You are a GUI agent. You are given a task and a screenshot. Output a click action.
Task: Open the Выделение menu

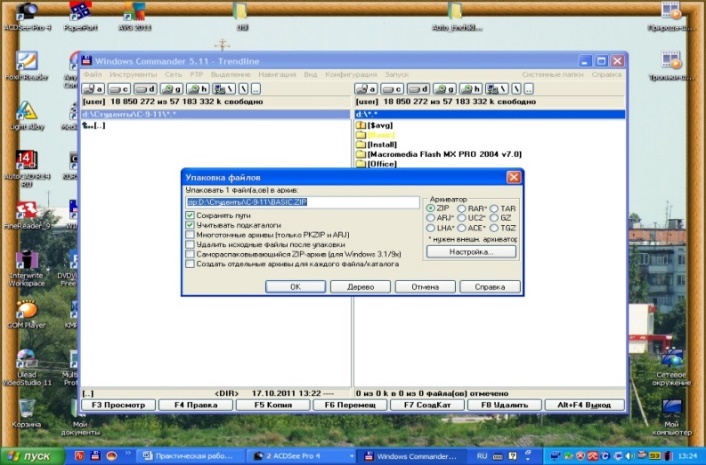coord(231,74)
